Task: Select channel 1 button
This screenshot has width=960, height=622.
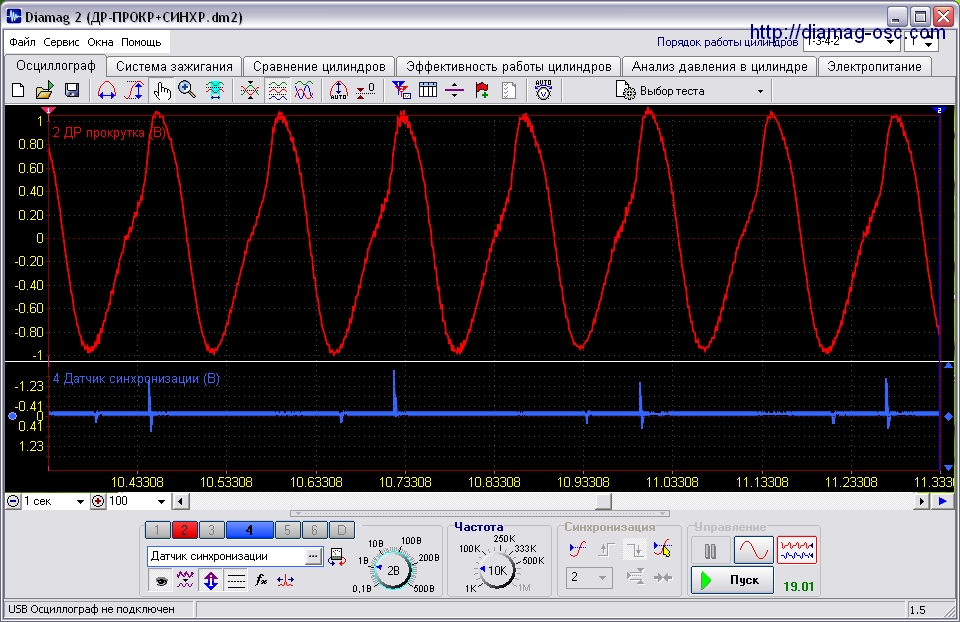Action: point(157,530)
